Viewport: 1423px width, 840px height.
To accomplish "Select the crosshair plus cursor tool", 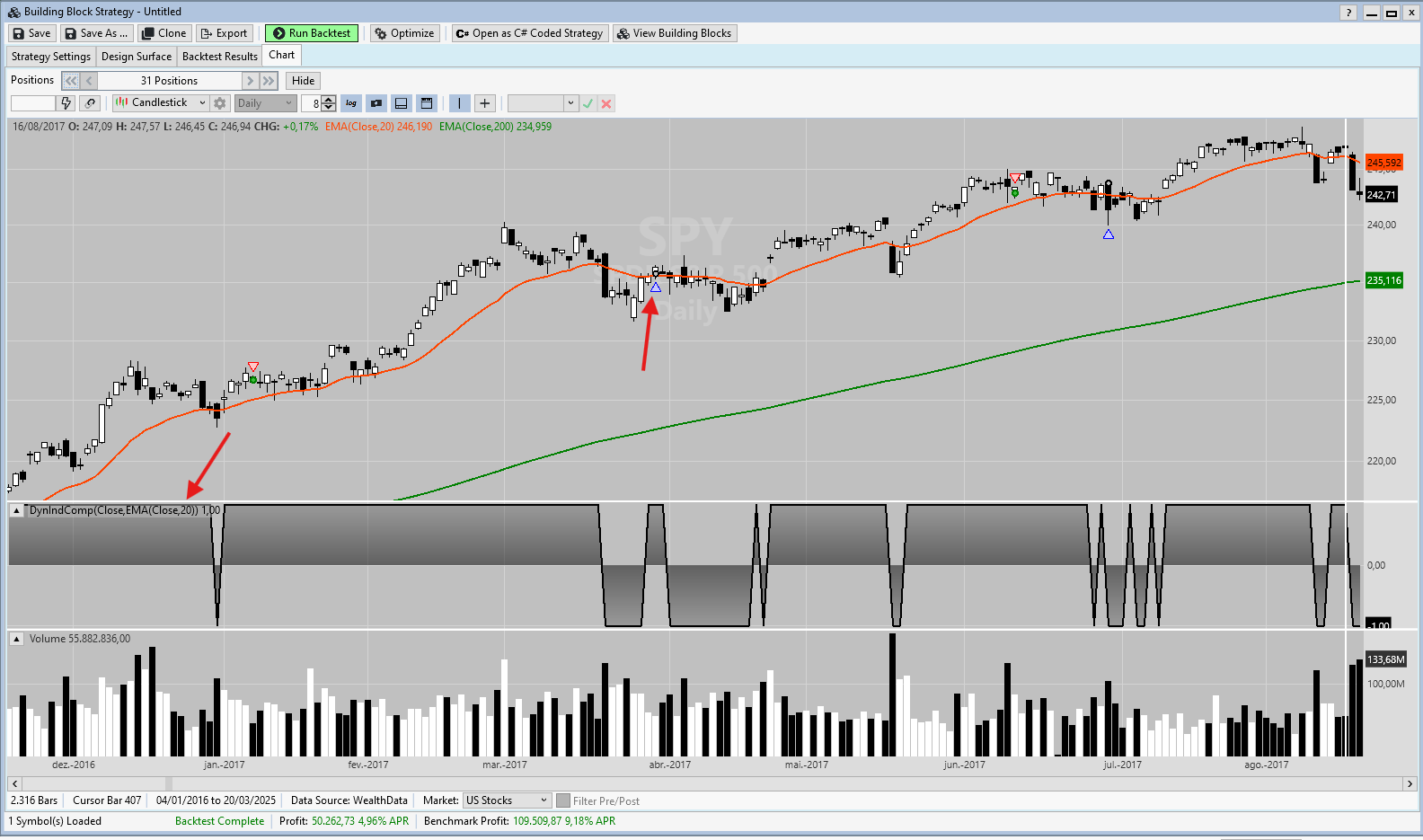I will (484, 103).
